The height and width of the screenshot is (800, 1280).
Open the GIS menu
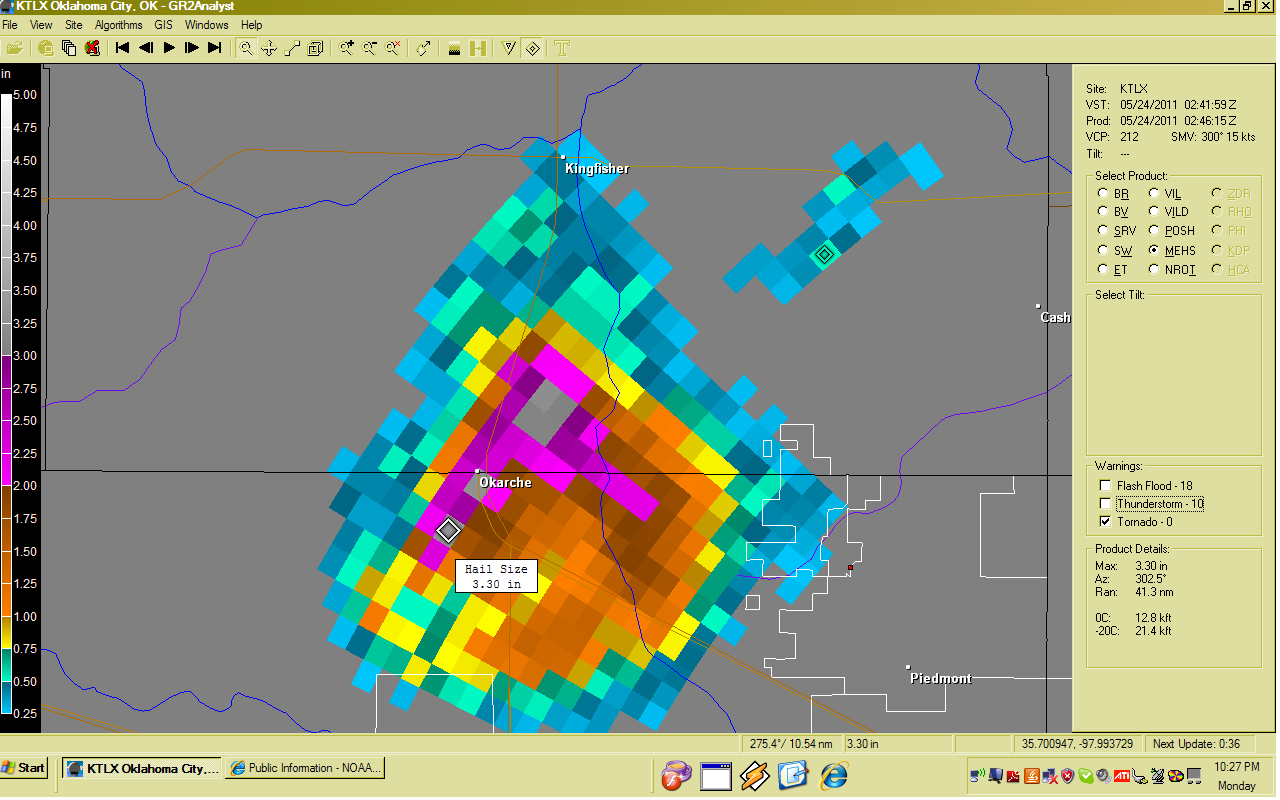pos(164,25)
